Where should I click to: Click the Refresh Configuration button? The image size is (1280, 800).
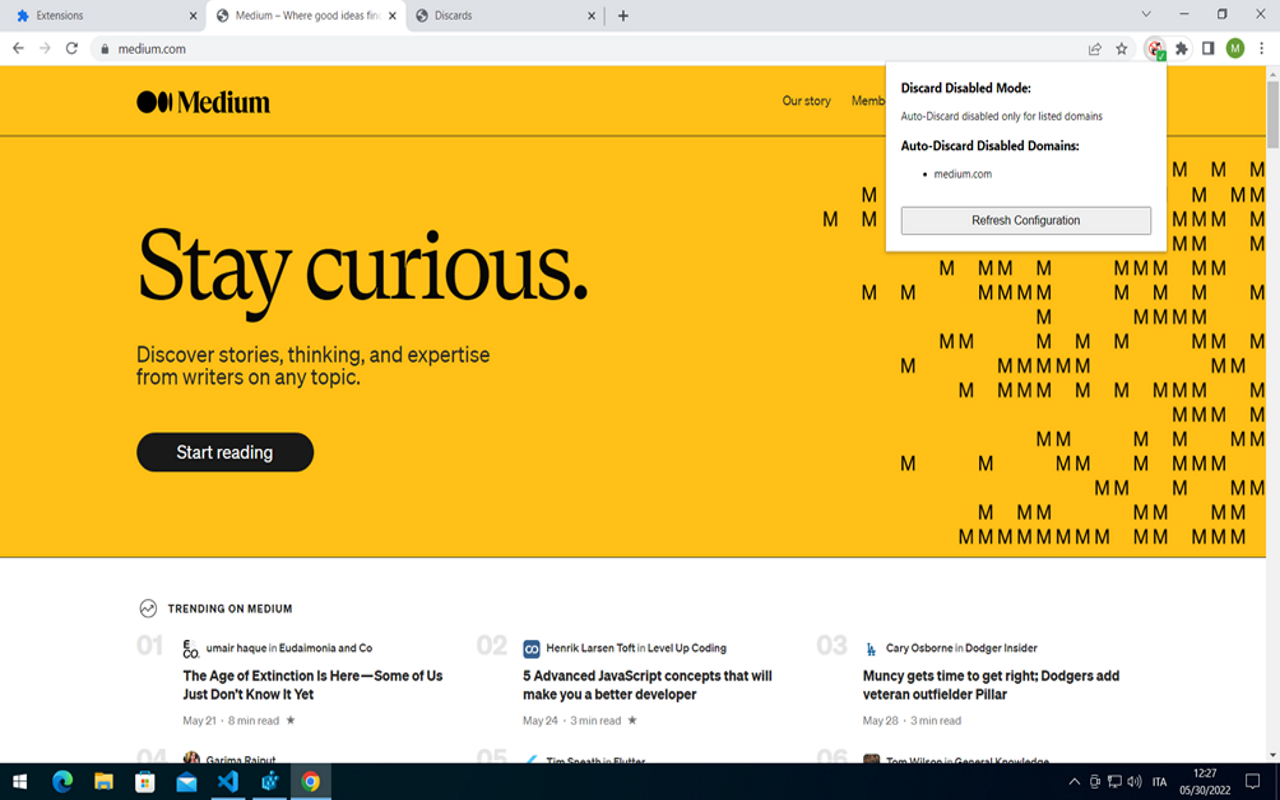tap(1026, 221)
